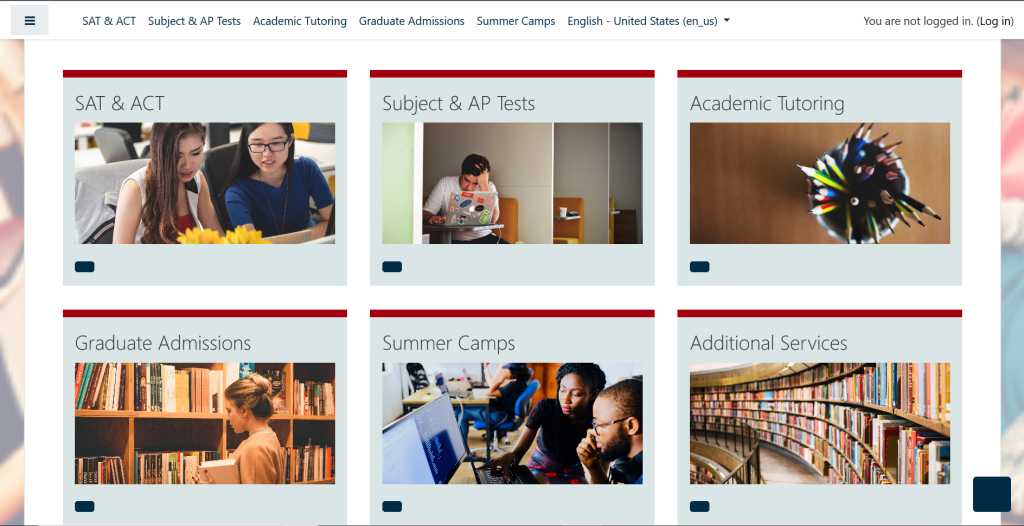Viewport: 1024px width, 526px height.
Task: Open Subject & AP Tests navigation item
Action: [x=194, y=21]
